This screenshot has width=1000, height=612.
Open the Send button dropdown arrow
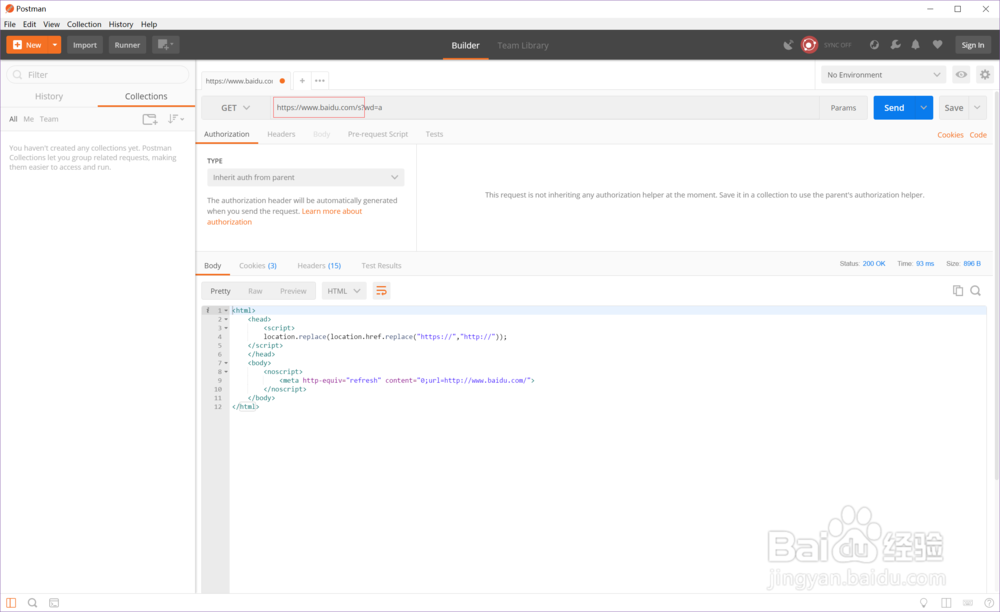924,108
